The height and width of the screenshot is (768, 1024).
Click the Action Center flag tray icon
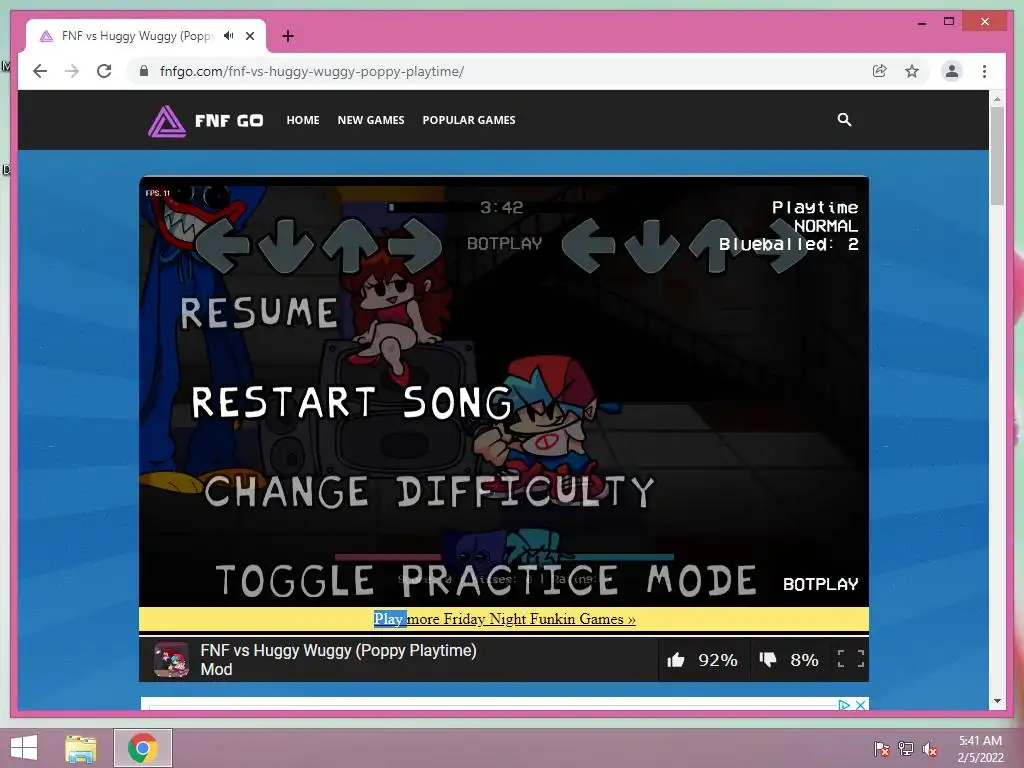(x=881, y=749)
